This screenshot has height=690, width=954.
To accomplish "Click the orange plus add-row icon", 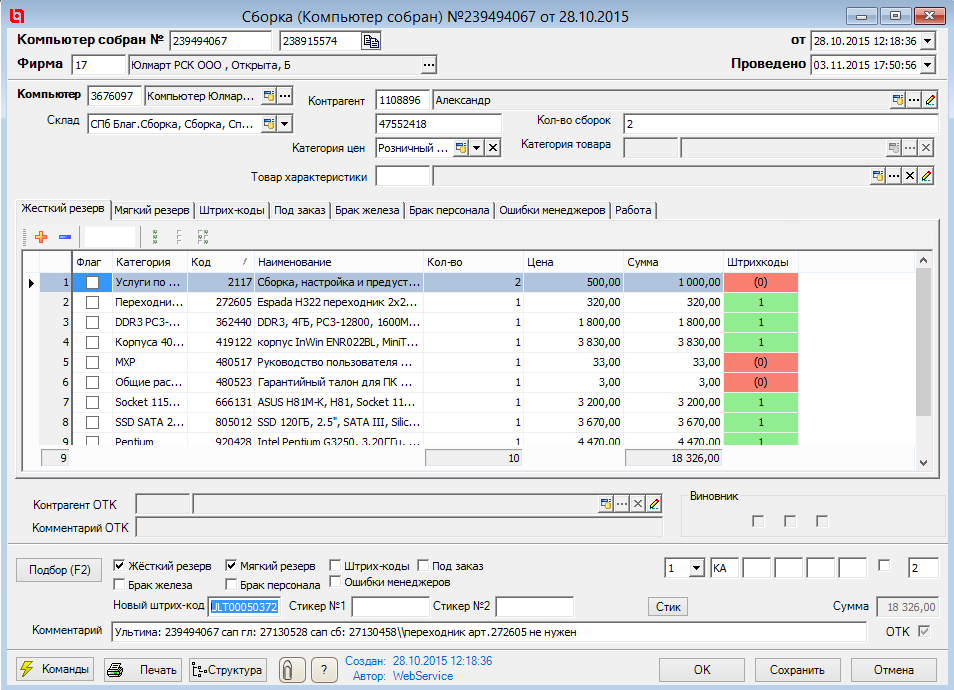I will coord(41,237).
